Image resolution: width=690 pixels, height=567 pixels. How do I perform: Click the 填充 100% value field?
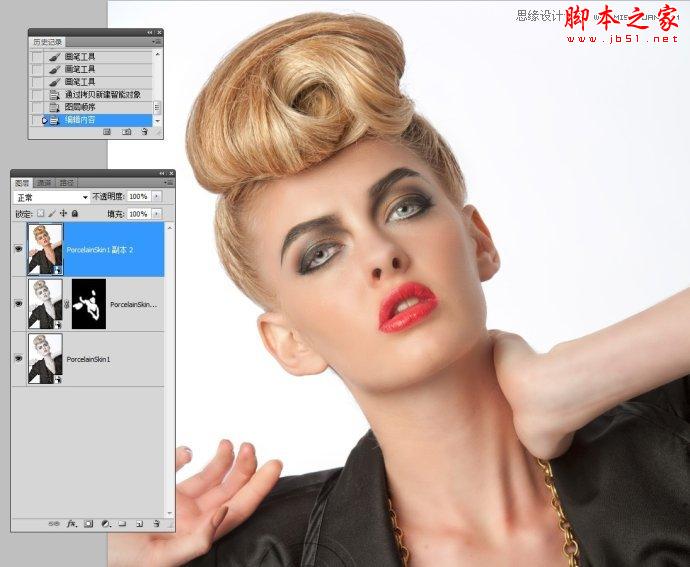pos(139,214)
